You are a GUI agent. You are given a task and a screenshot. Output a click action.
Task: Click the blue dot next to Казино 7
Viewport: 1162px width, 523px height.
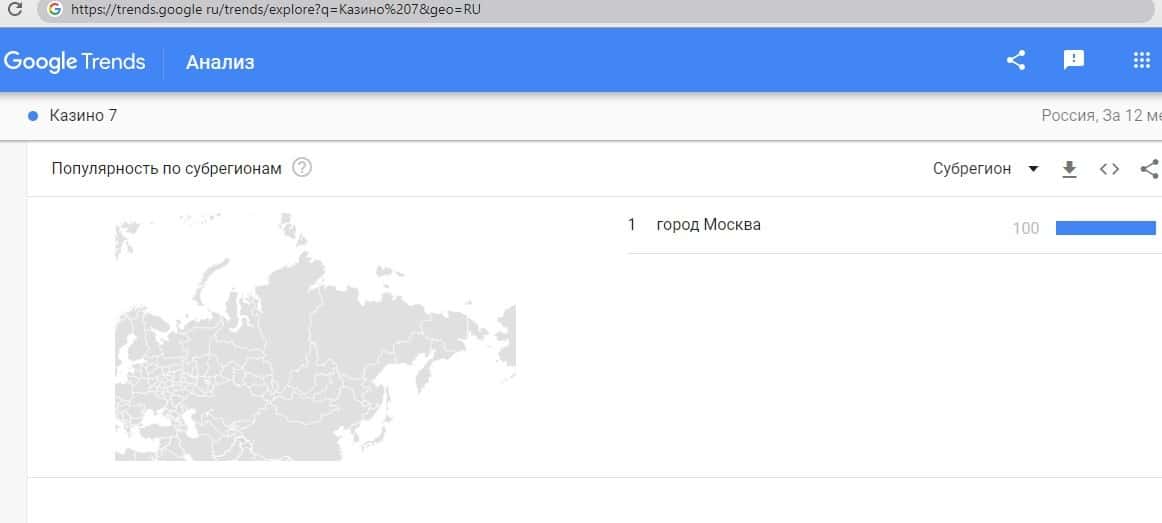pyautogui.click(x=33, y=116)
